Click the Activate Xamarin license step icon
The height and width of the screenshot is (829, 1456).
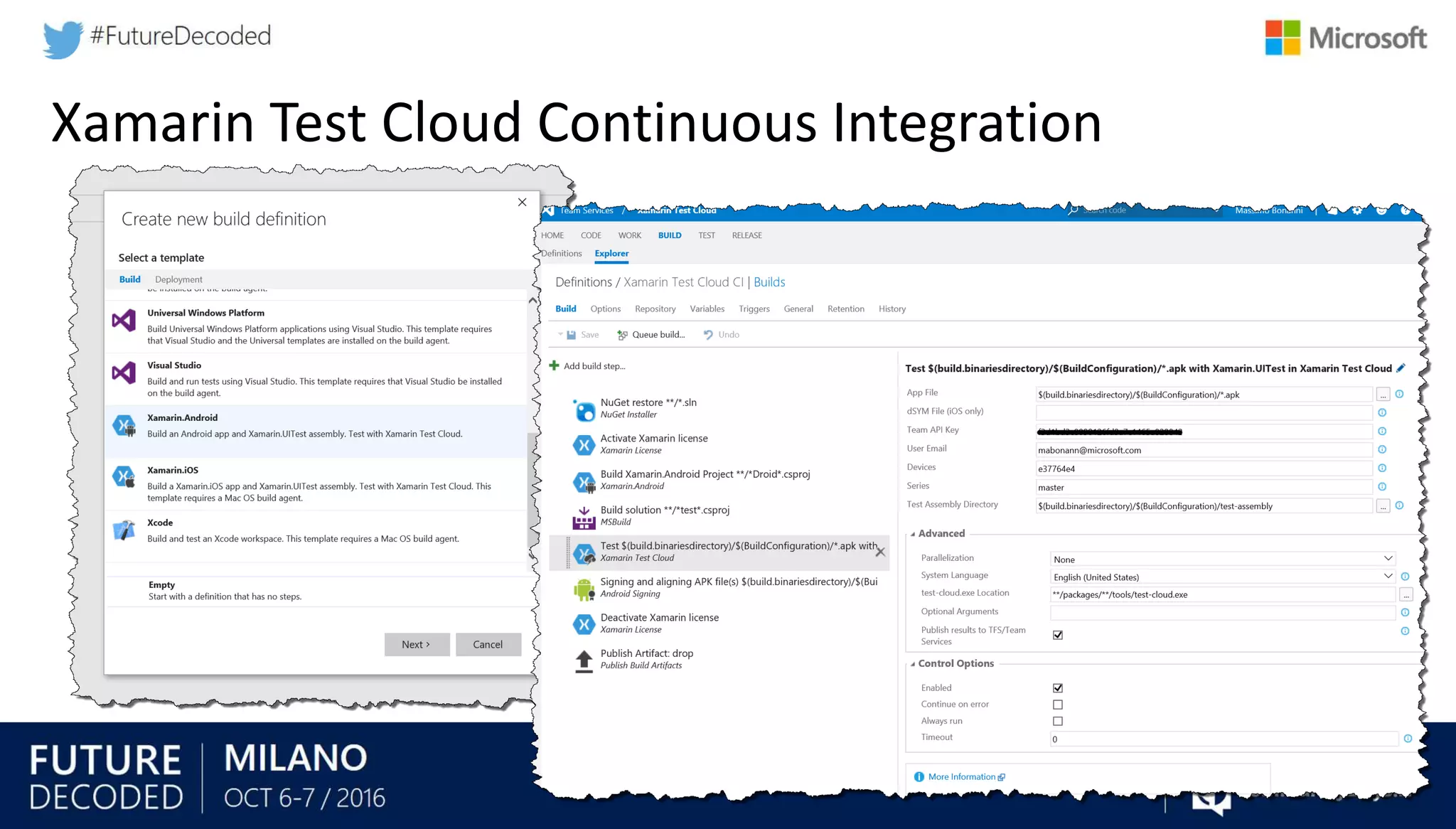[584, 445]
